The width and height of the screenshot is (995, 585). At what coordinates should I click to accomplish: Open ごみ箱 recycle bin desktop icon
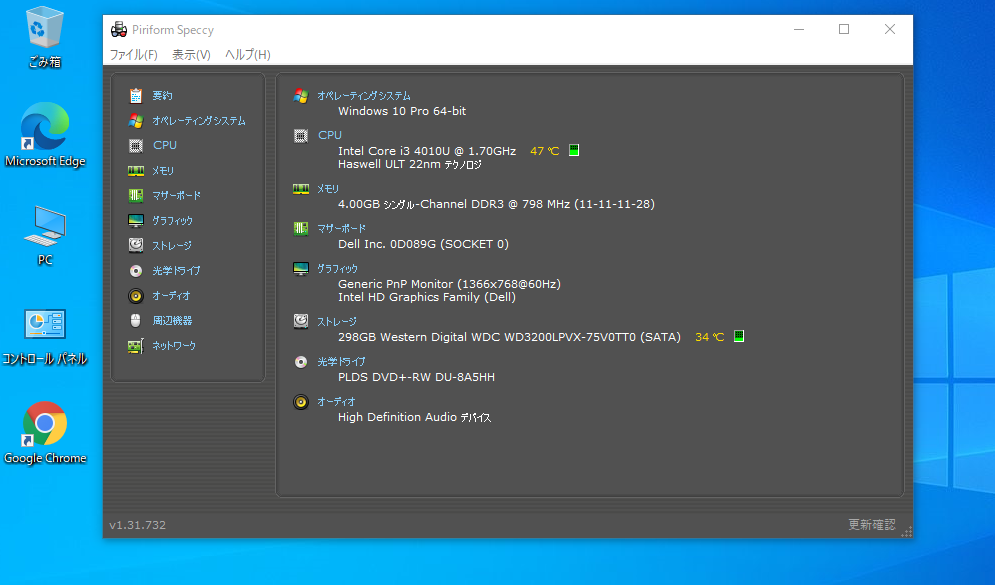pos(44,37)
